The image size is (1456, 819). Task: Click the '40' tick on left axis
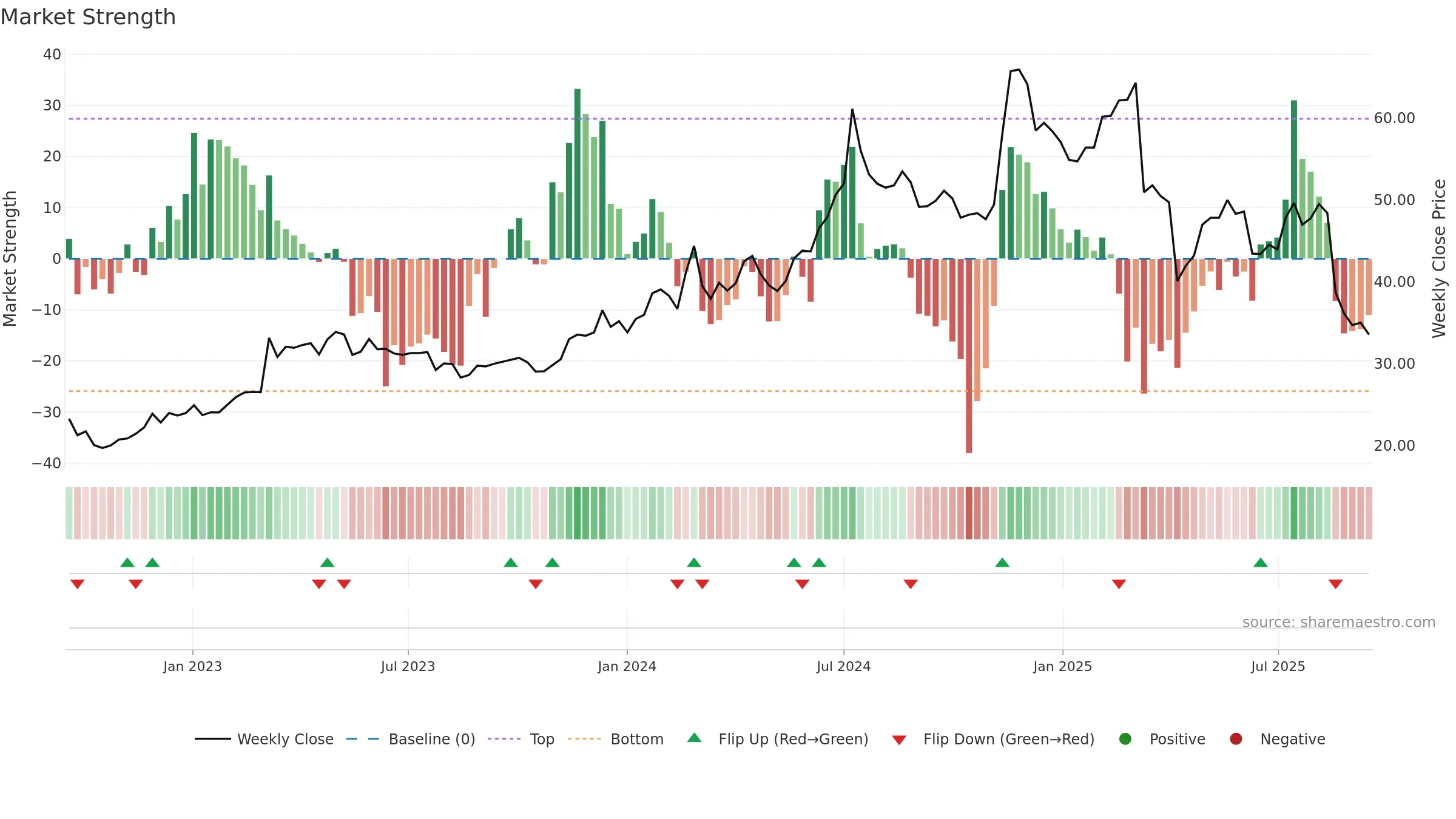52,55
